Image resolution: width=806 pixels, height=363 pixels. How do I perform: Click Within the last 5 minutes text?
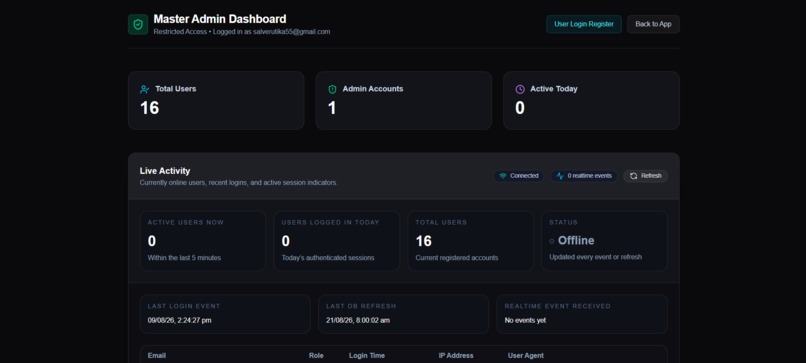click(x=184, y=258)
